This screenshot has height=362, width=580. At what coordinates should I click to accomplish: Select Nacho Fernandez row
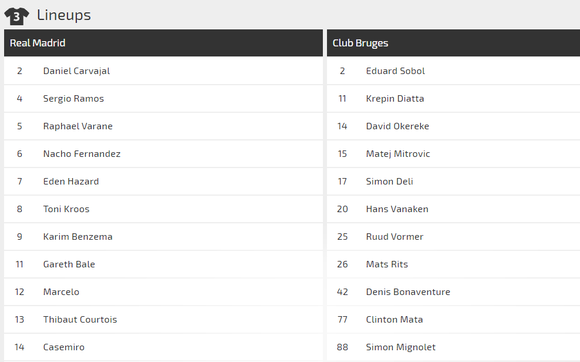pyautogui.click(x=163, y=154)
